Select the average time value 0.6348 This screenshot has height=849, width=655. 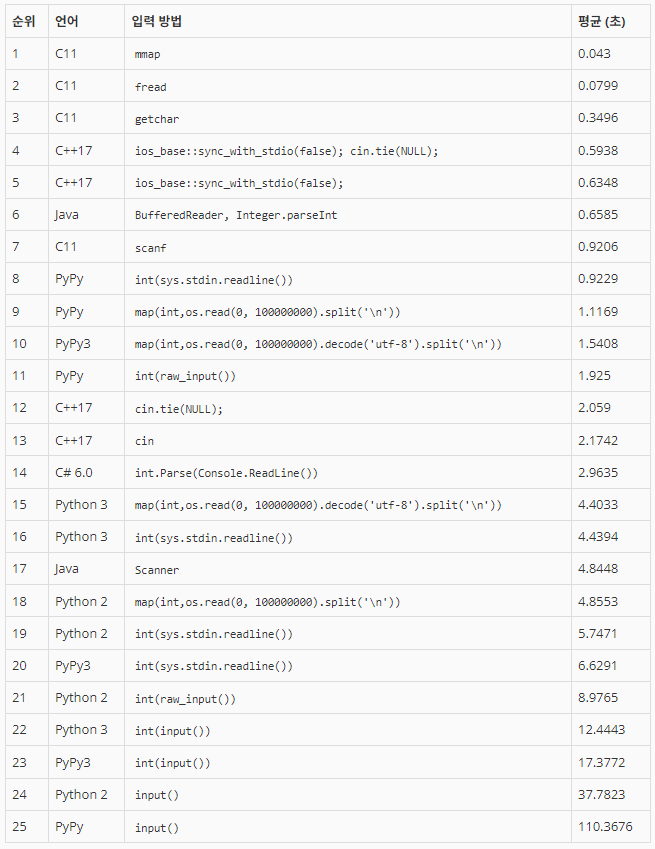(x=598, y=182)
